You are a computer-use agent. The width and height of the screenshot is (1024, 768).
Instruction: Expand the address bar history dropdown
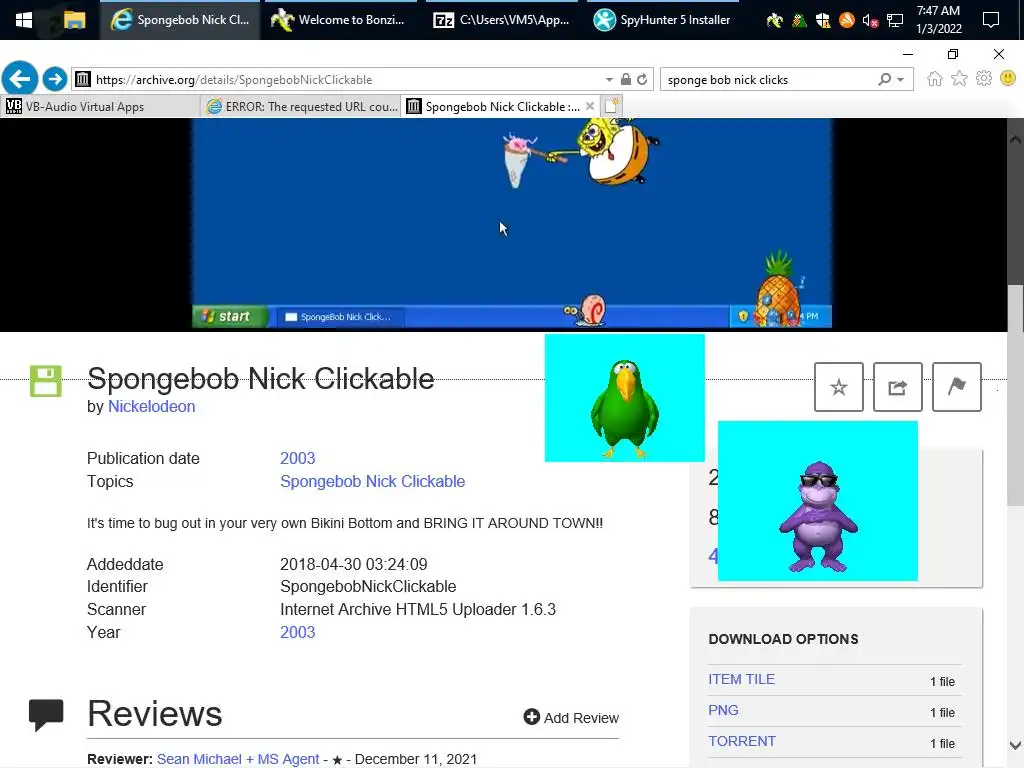609,79
